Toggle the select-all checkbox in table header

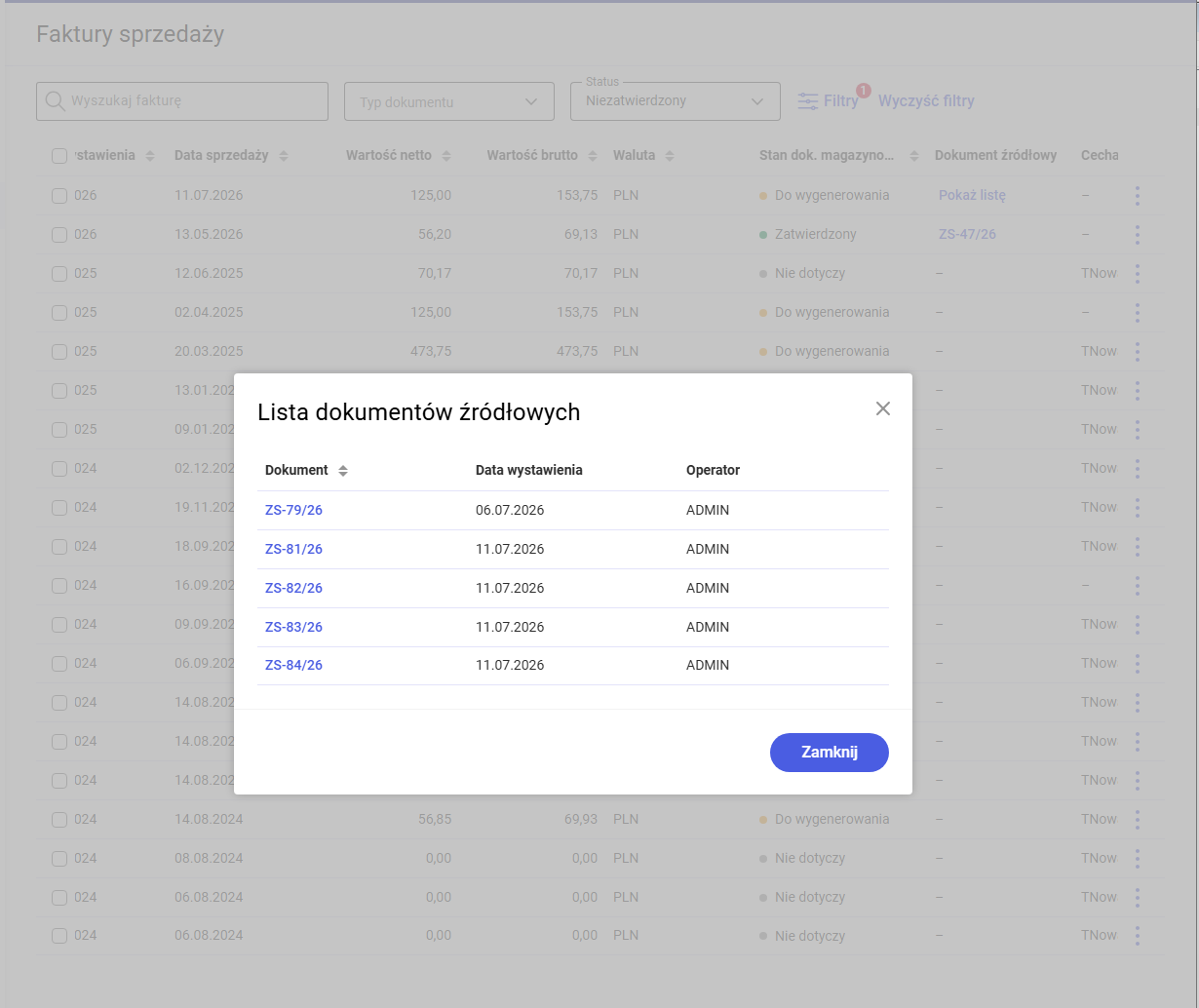click(x=59, y=156)
